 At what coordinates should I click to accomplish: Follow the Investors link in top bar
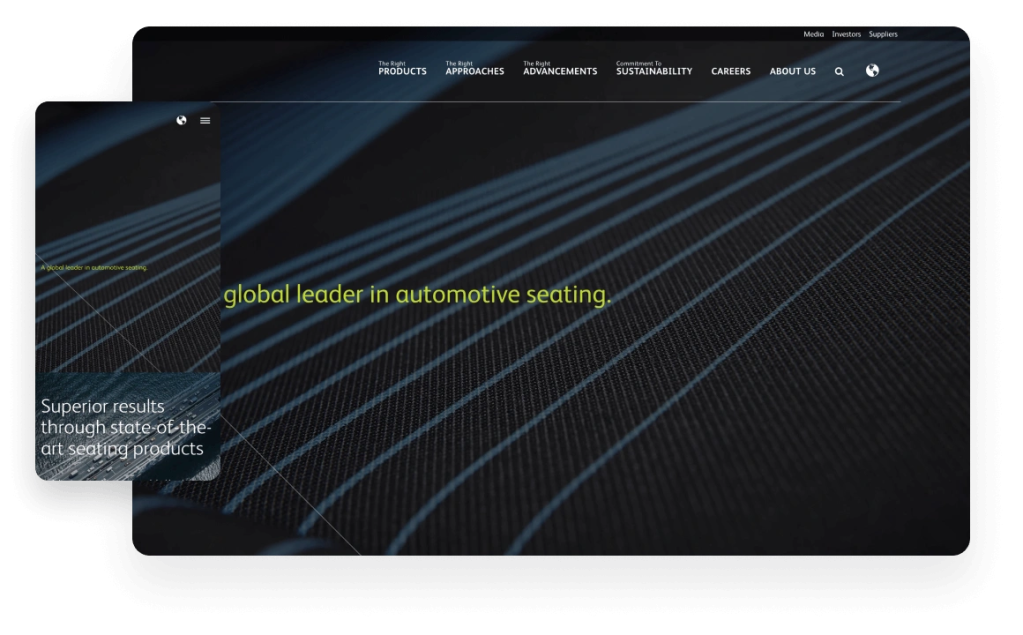tap(846, 34)
